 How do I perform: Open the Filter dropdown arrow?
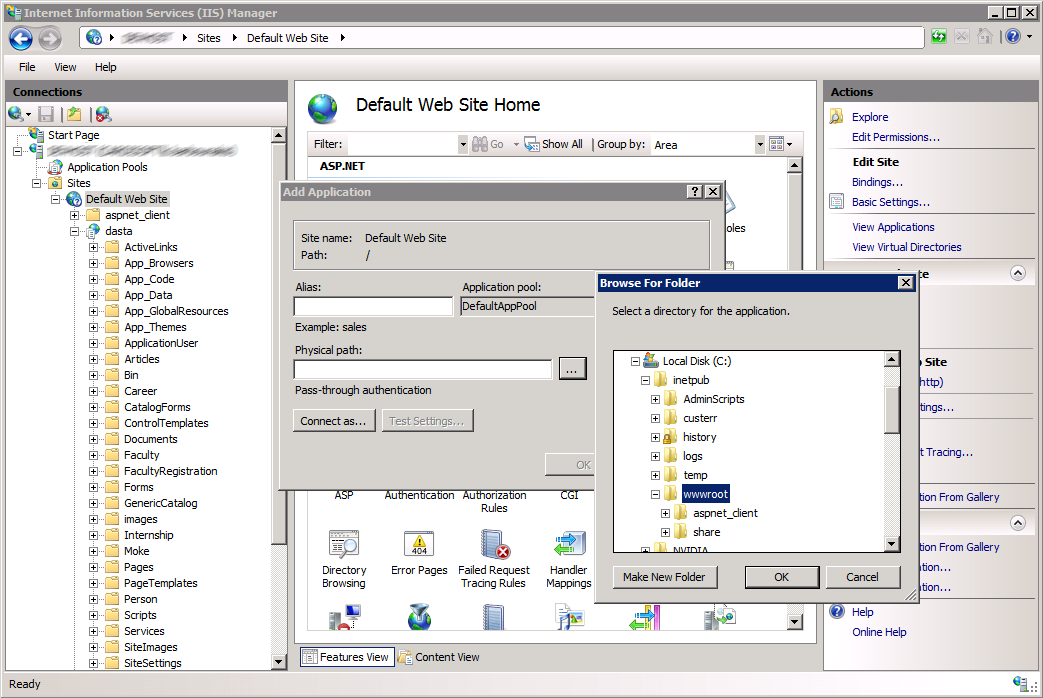[x=463, y=144]
